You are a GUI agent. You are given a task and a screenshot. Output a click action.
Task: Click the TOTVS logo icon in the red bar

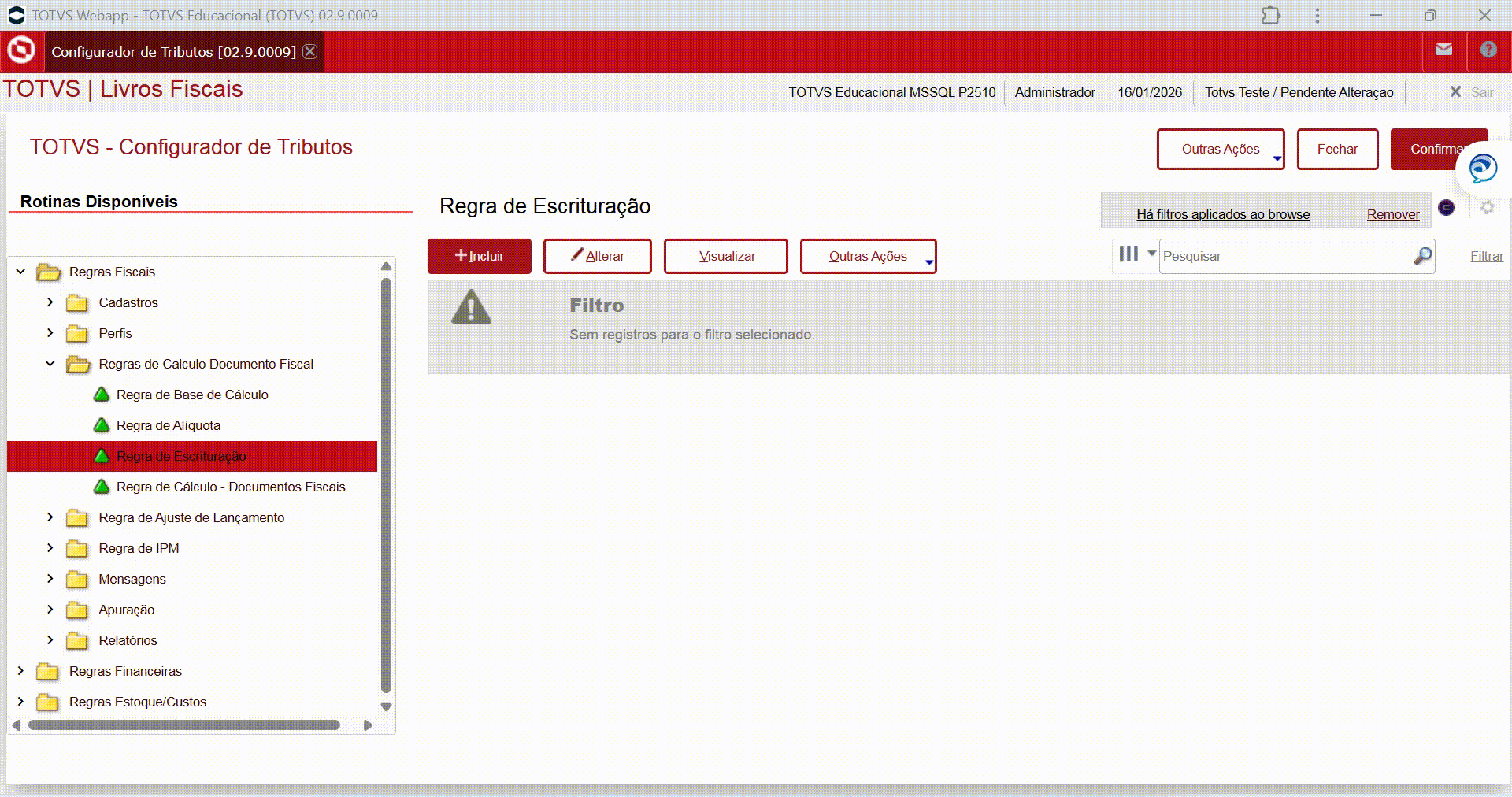[21, 50]
